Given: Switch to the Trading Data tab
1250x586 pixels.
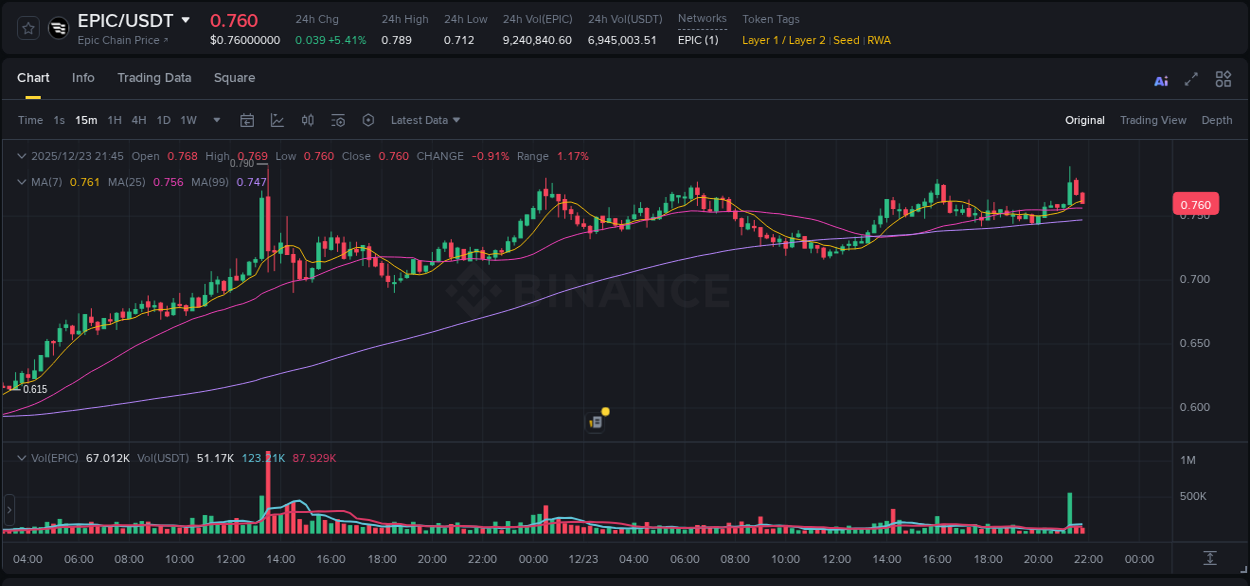Looking at the screenshot, I should [154, 78].
